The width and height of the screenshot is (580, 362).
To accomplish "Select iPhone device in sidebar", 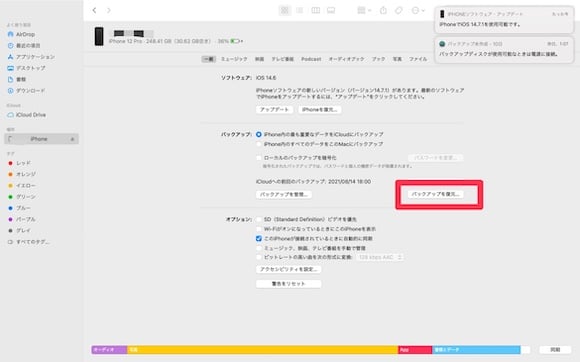I will pos(41,139).
